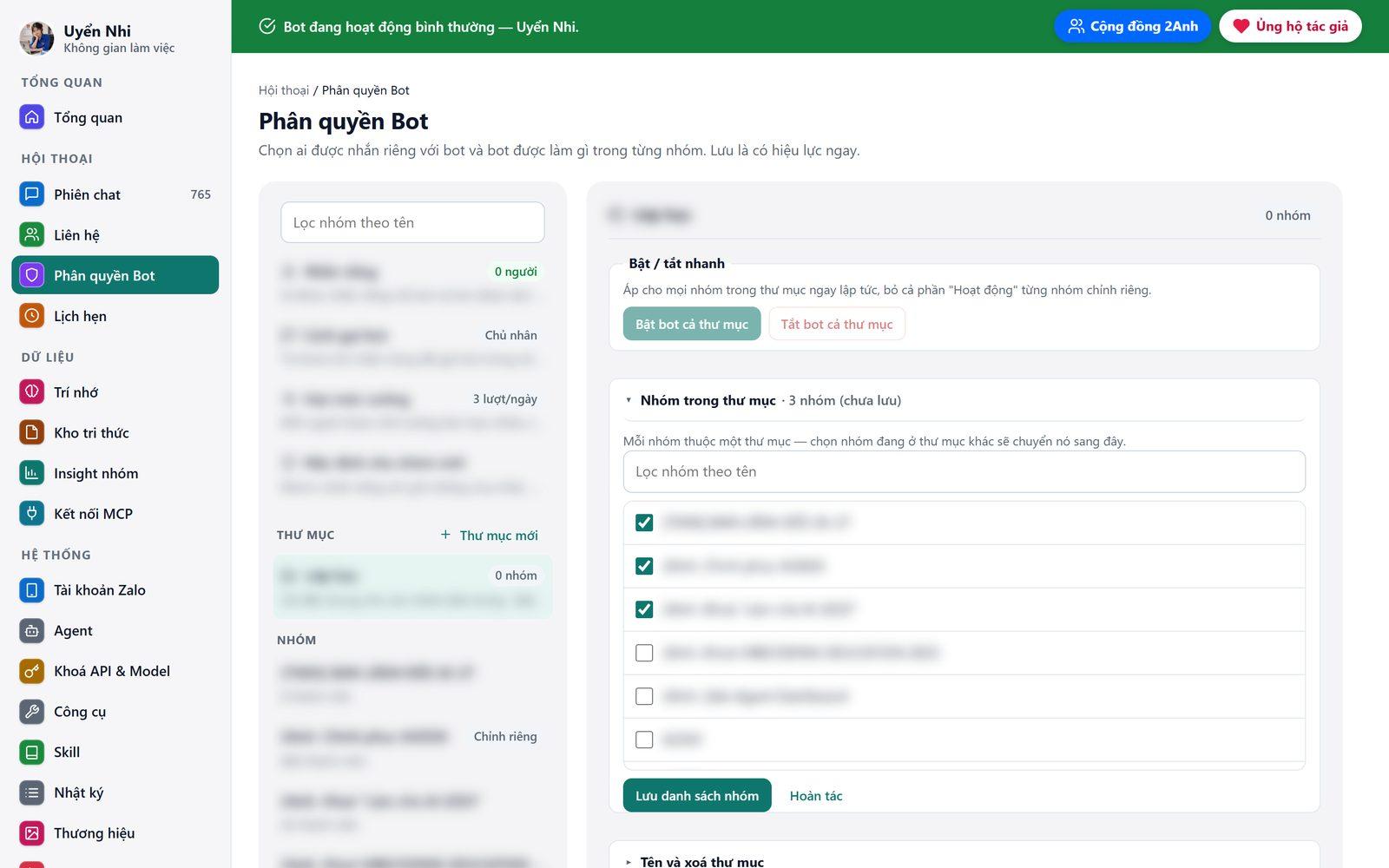The image size is (1389, 868).
Task: Open Lịch hẹn clock icon
Action: pos(32,316)
